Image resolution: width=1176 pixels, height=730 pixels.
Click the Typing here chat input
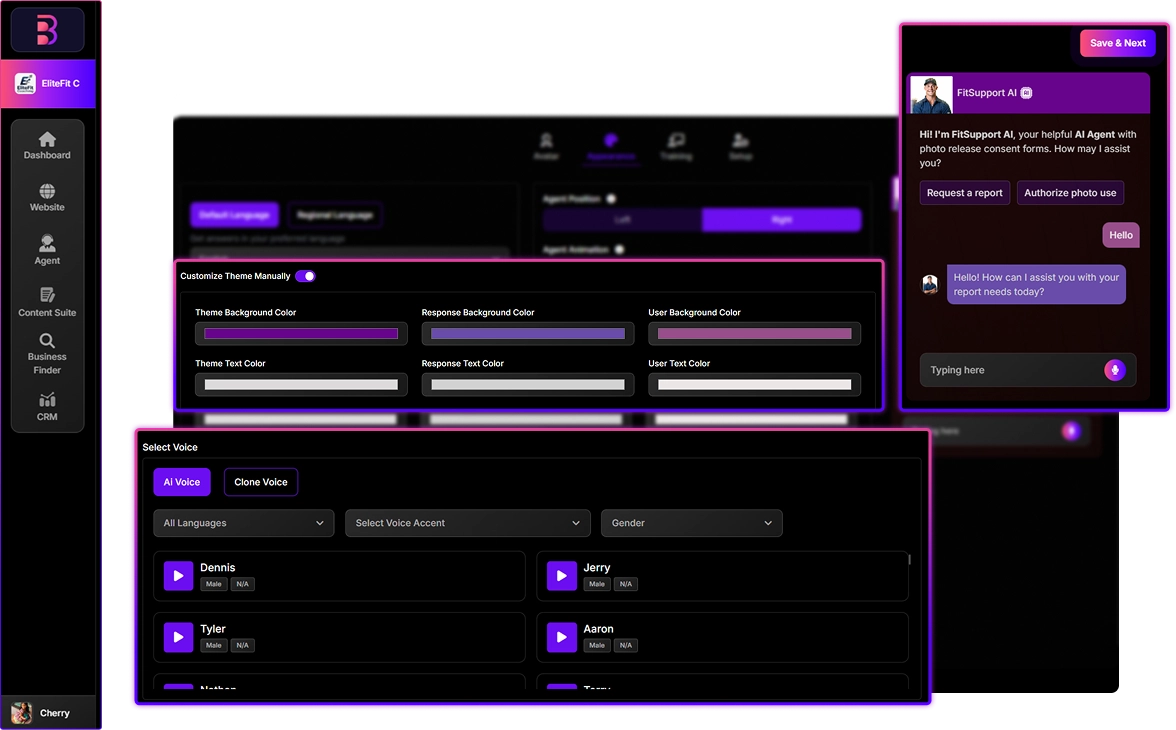pos(1010,370)
